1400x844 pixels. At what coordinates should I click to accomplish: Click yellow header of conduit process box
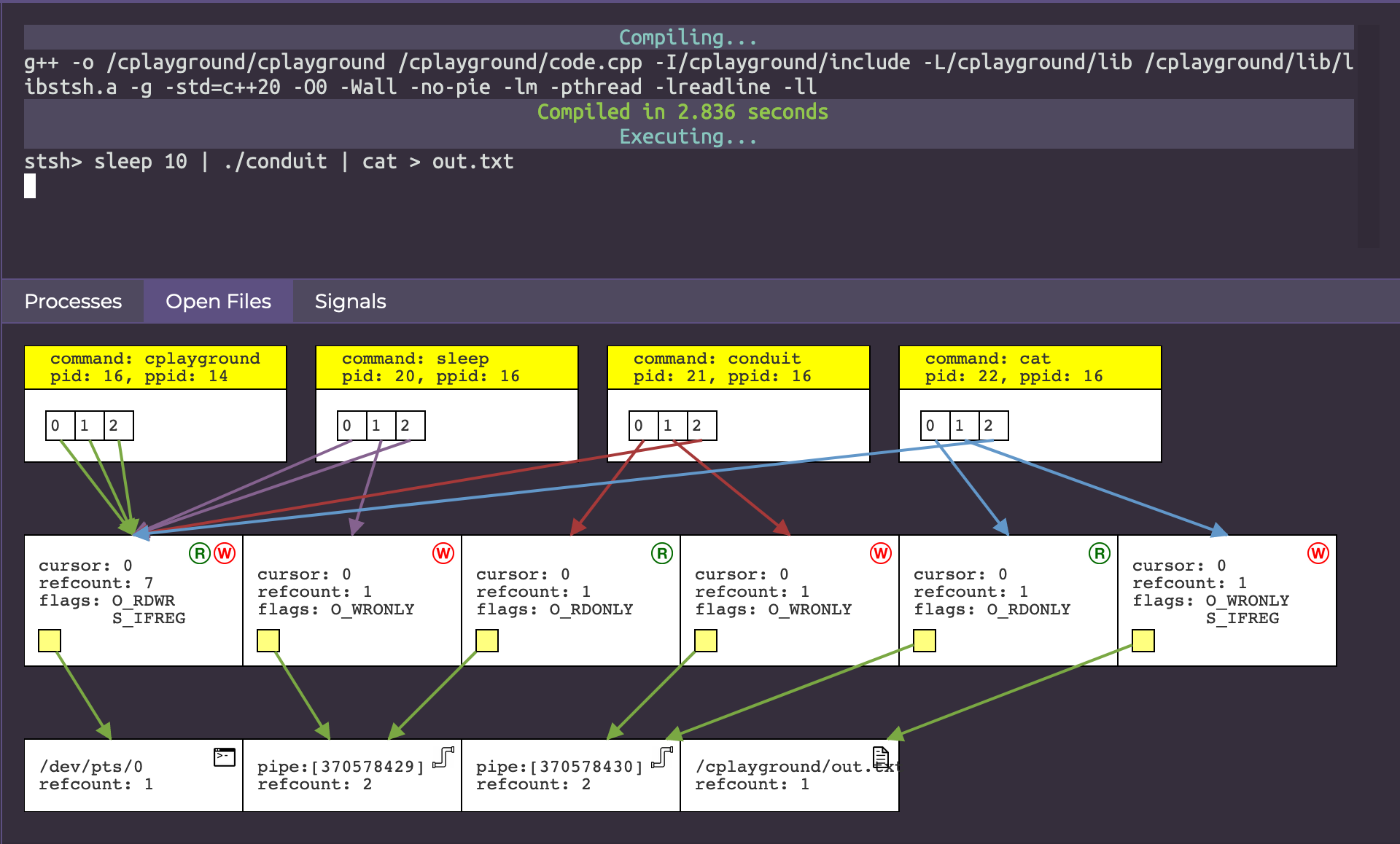click(x=738, y=367)
